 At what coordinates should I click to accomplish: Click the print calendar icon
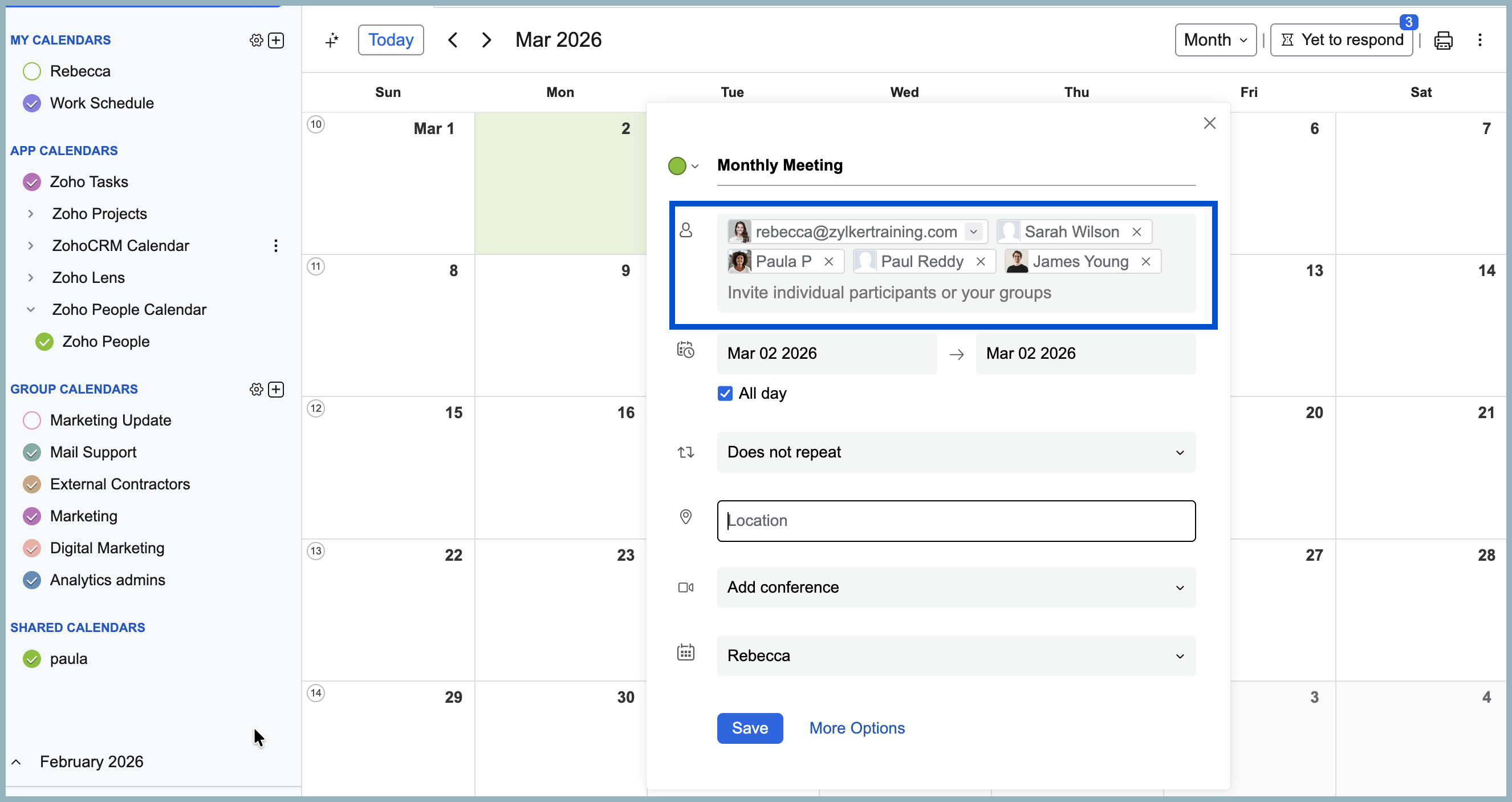click(x=1443, y=40)
